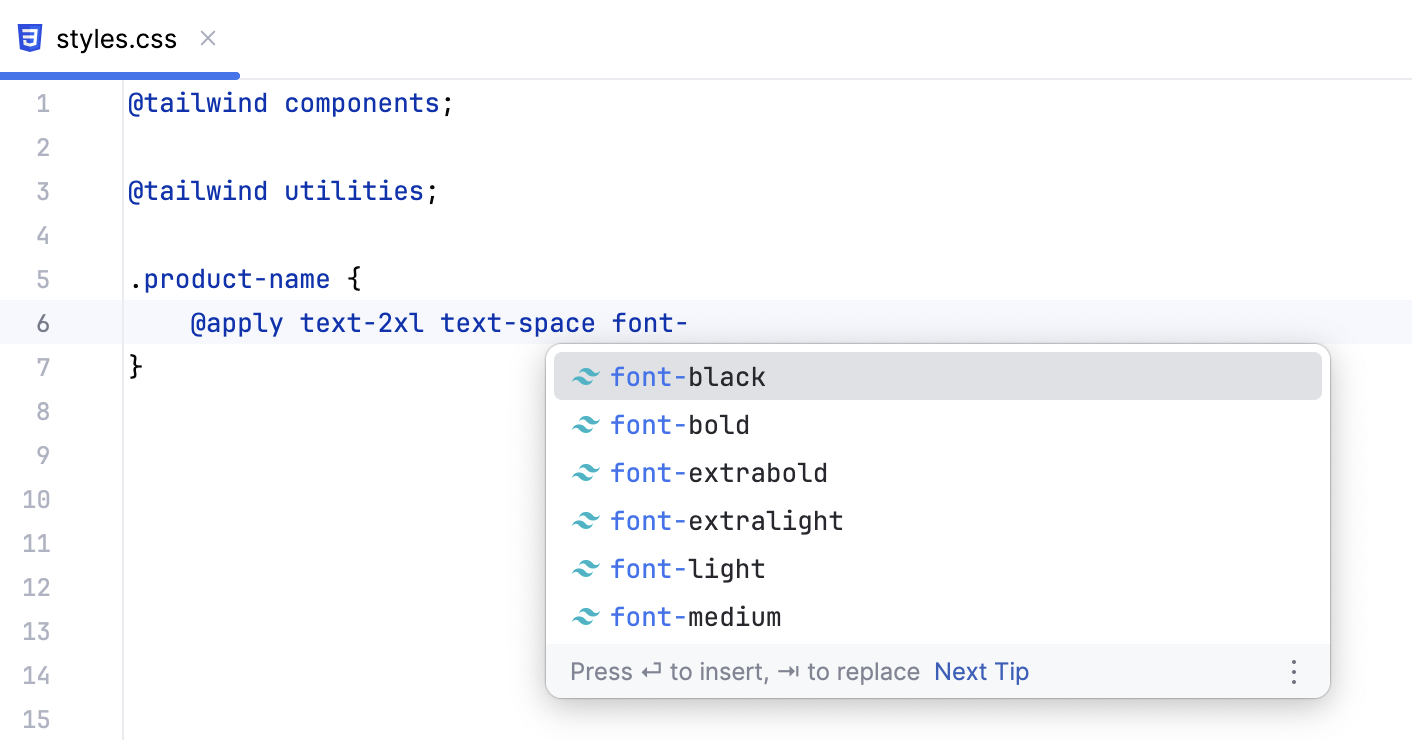
Task: Switch to the styles.css tab
Action: 116,40
